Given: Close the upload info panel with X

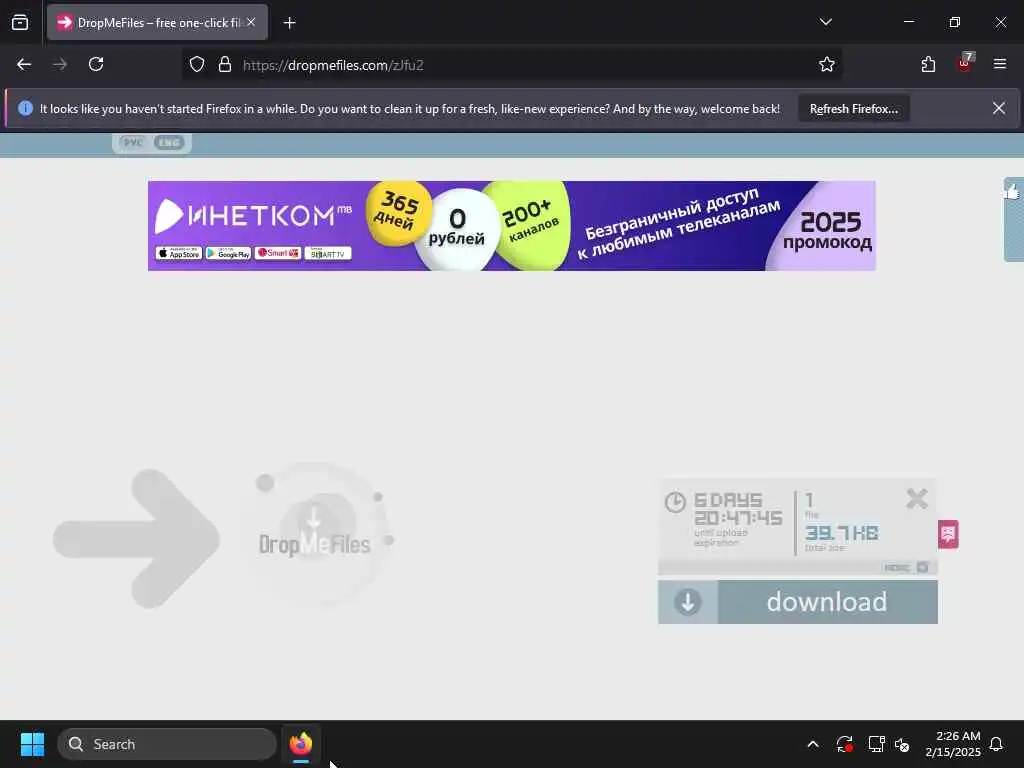Looking at the screenshot, I should [x=917, y=499].
